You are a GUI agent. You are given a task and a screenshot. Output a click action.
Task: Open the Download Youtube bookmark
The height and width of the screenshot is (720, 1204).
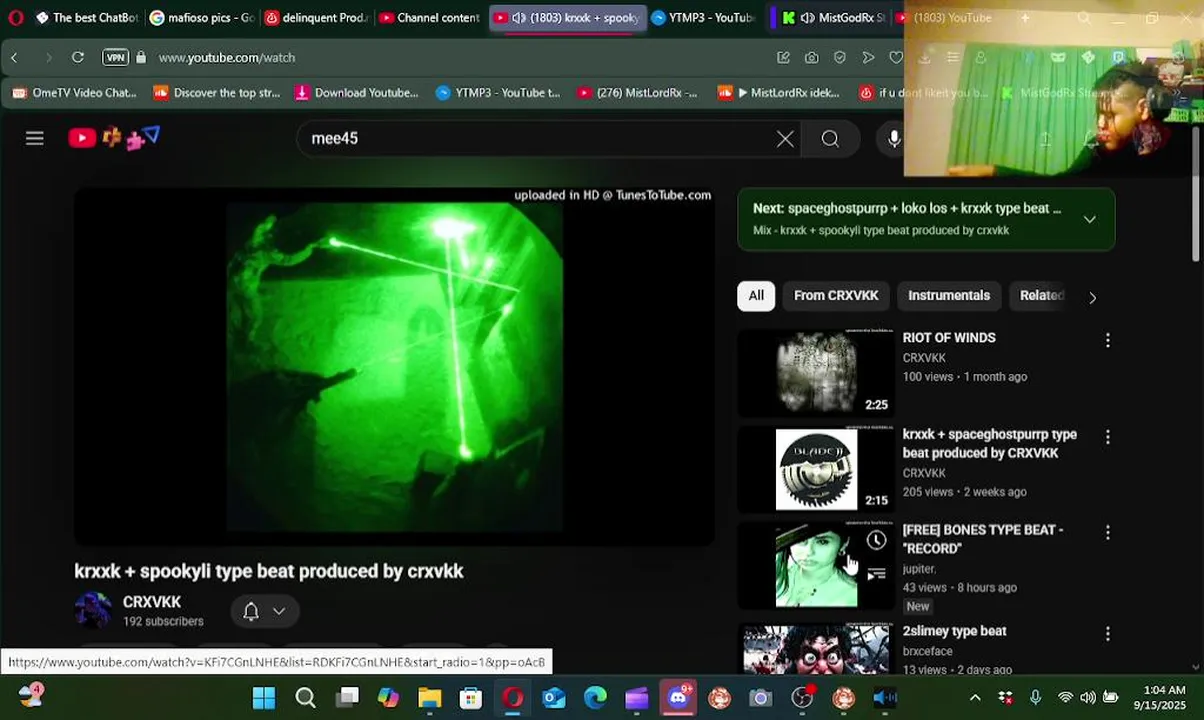coord(357,93)
